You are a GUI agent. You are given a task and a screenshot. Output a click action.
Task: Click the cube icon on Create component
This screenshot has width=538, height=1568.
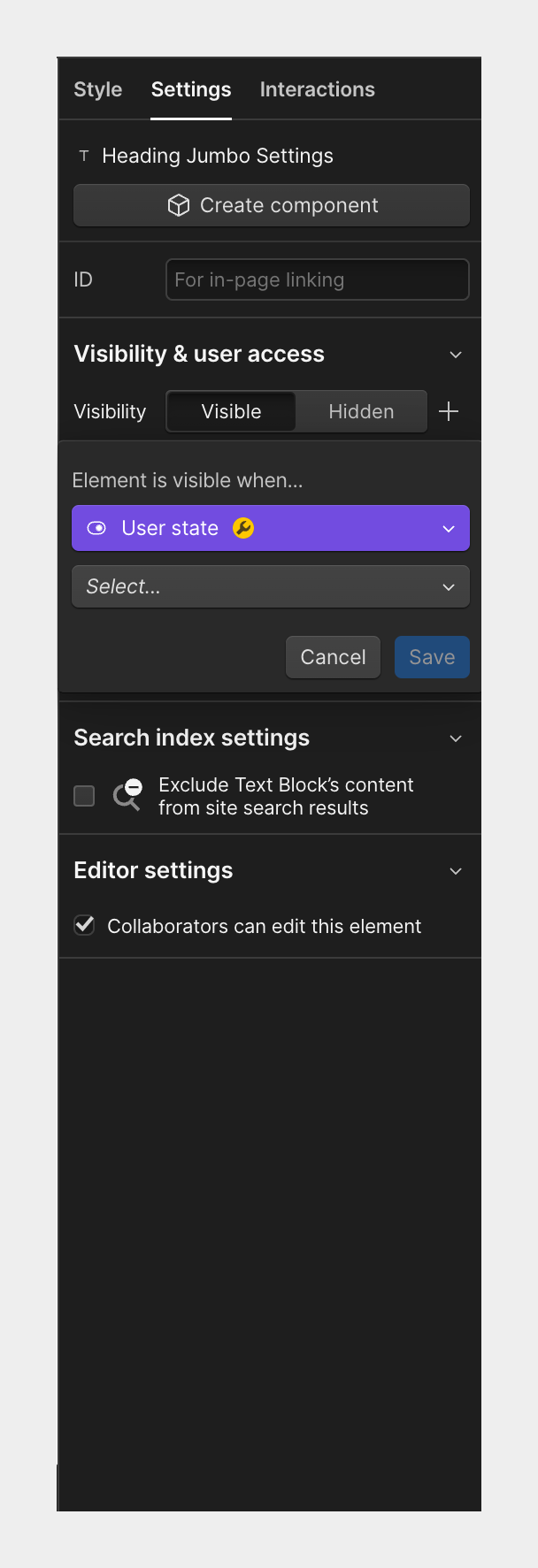point(179,204)
